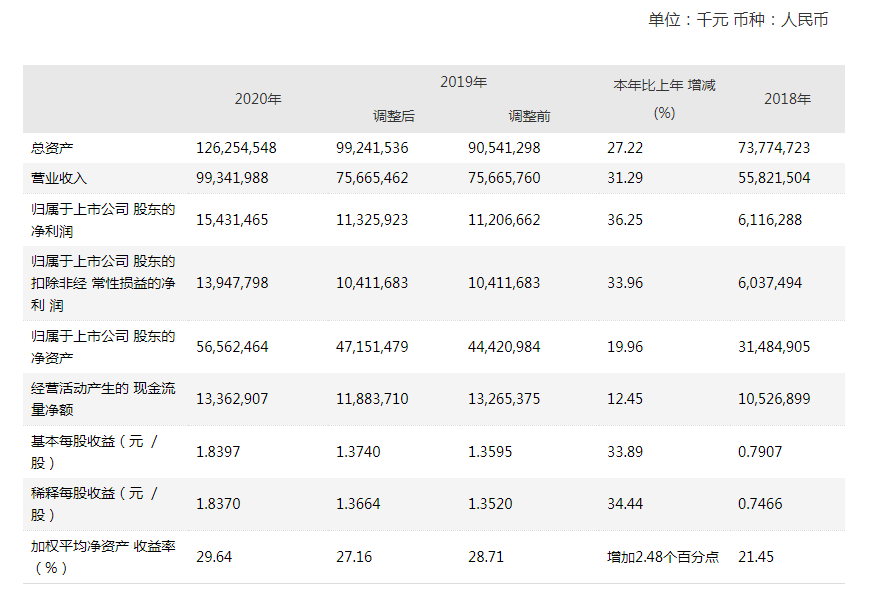Click the 2018 value 73,774,723

pos(773,147)
